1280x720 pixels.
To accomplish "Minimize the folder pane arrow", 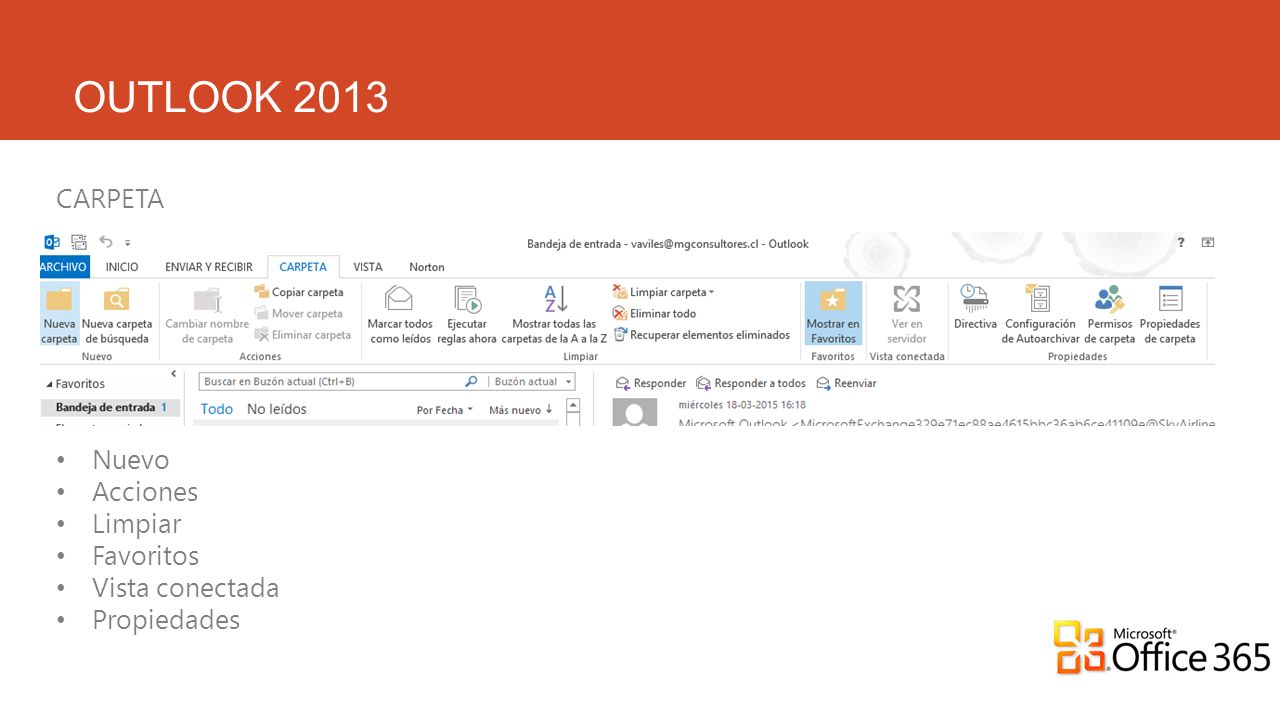I will pos(174,374).
